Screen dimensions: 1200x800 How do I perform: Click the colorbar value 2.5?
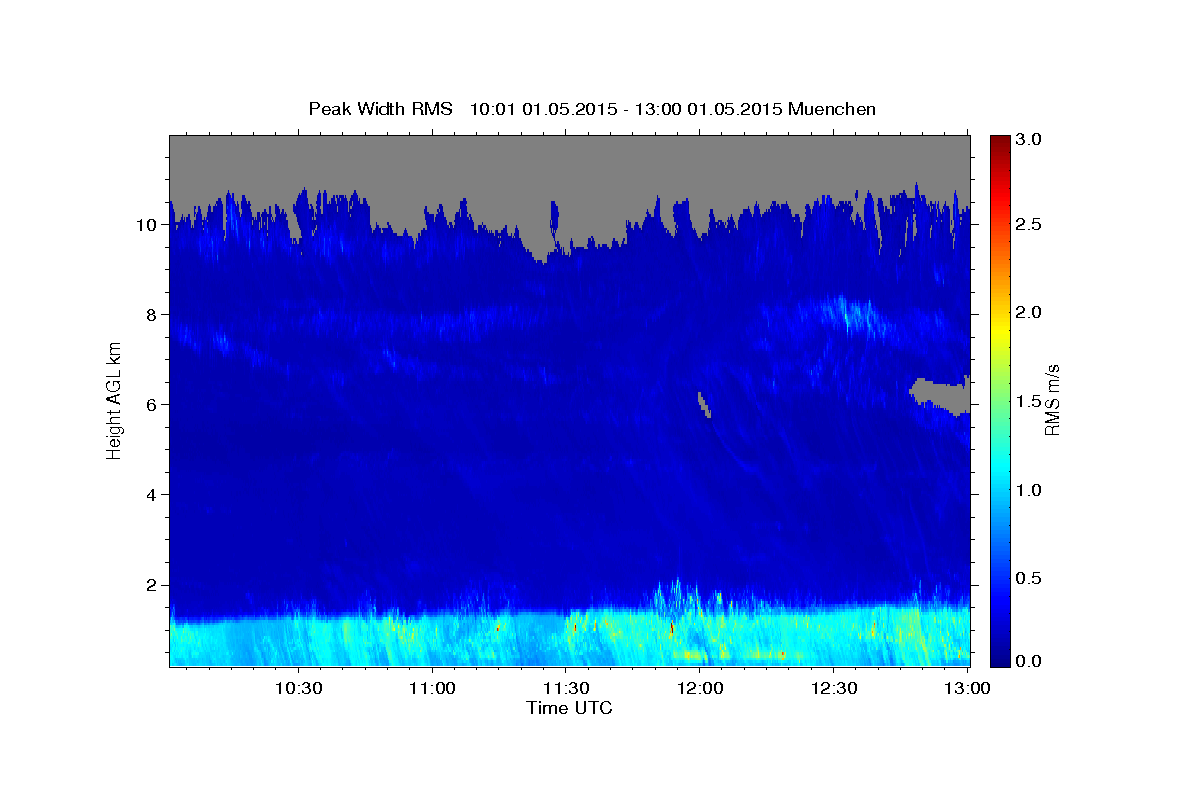click(1030, 225)
